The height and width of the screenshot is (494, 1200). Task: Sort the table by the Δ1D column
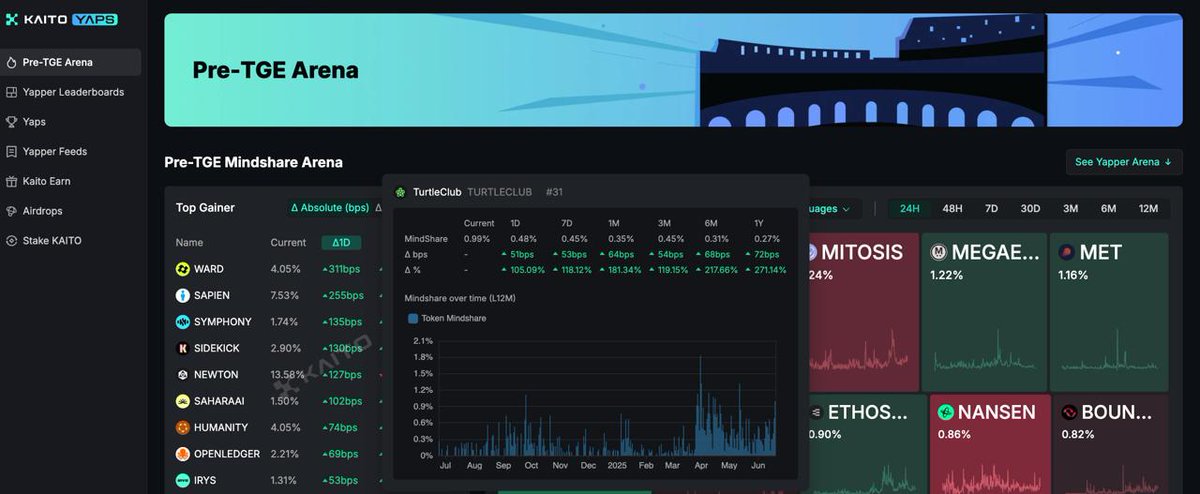[341, 243]
